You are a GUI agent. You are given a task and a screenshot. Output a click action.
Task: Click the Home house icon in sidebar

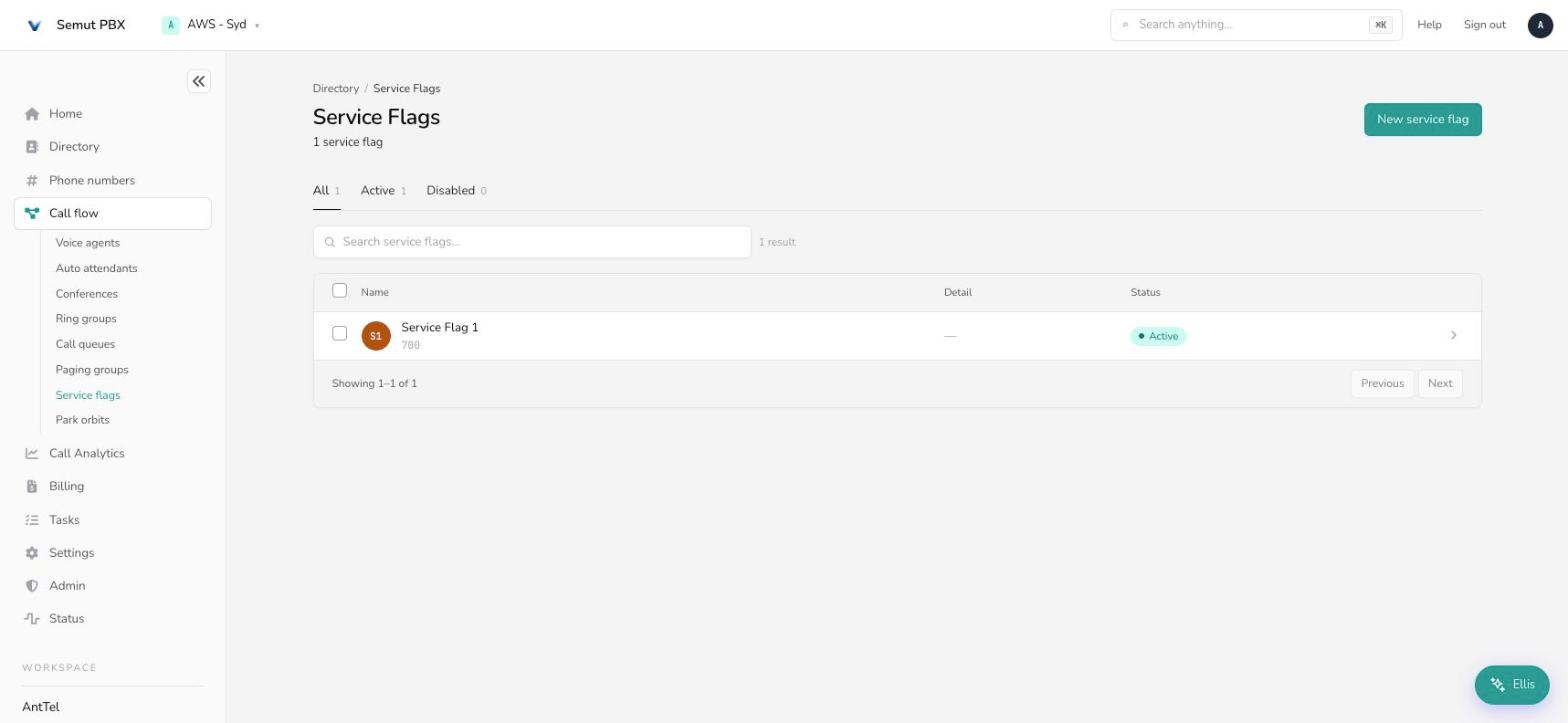click(32, 114)
